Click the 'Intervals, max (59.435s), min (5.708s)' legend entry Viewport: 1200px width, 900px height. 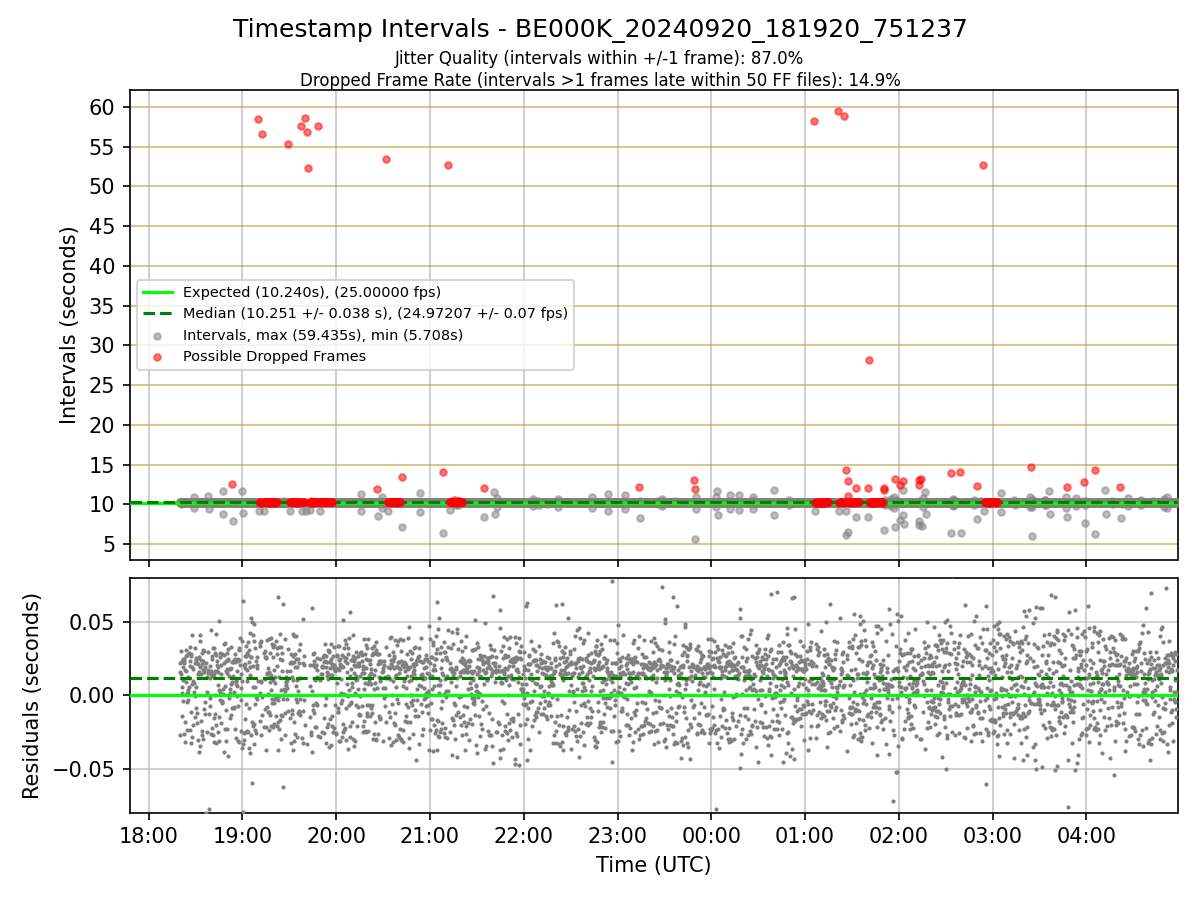tap(321, 335)
